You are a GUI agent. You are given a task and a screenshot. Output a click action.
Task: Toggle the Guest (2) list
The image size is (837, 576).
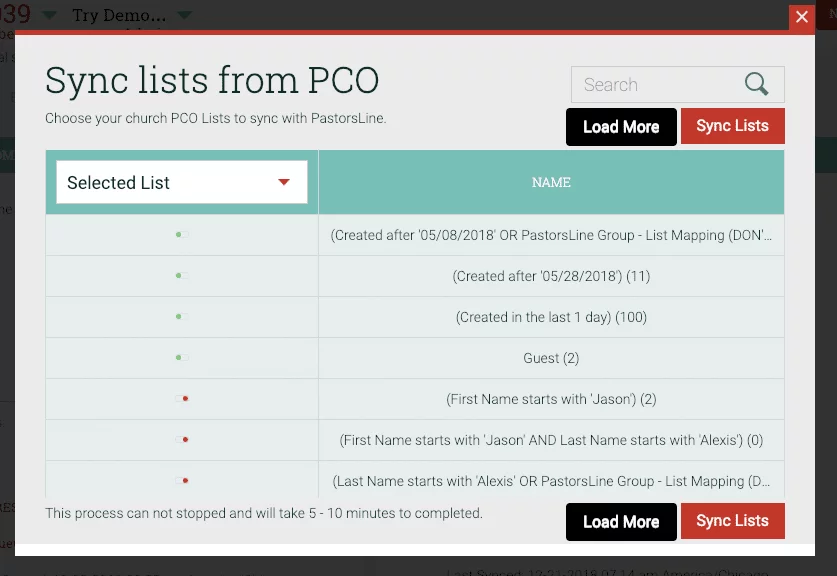pyautogui.click(x=181, y=358)
